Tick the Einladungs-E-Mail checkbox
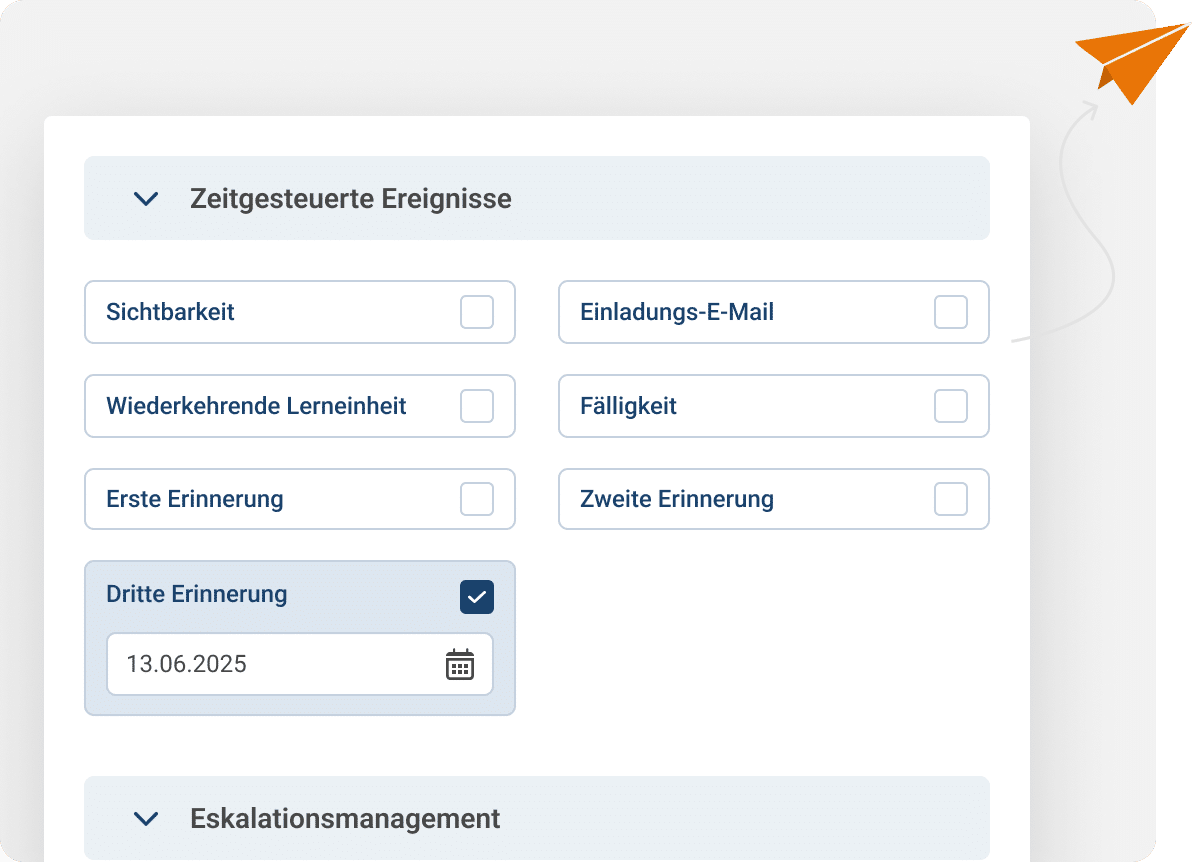 pyautogui.click(x=951, y=312)
